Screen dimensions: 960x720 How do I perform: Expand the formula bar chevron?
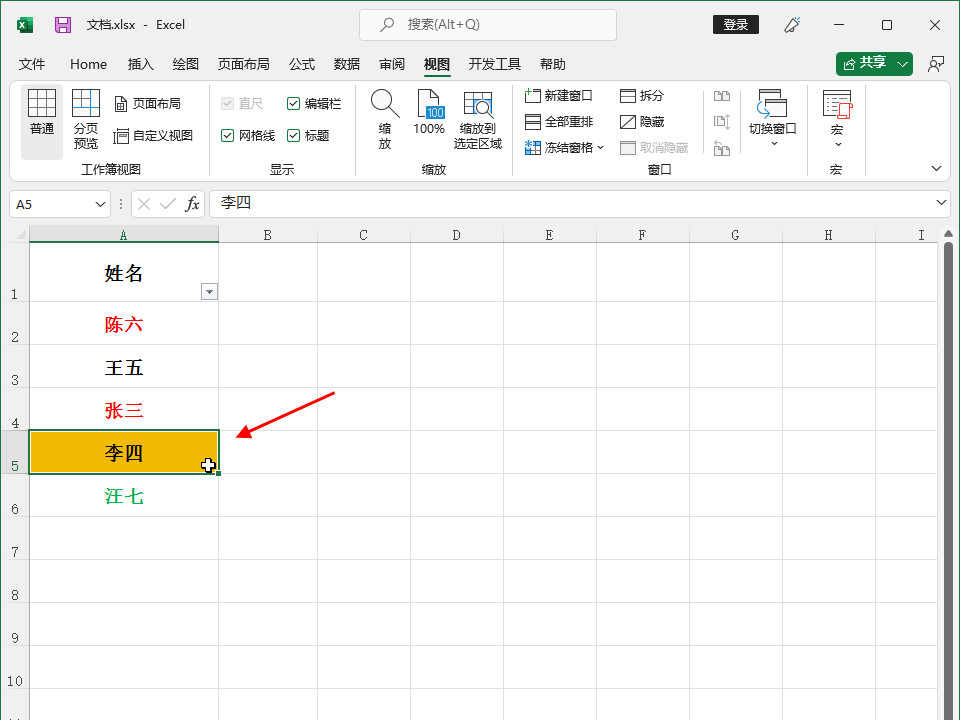click(x=941, y=203)
